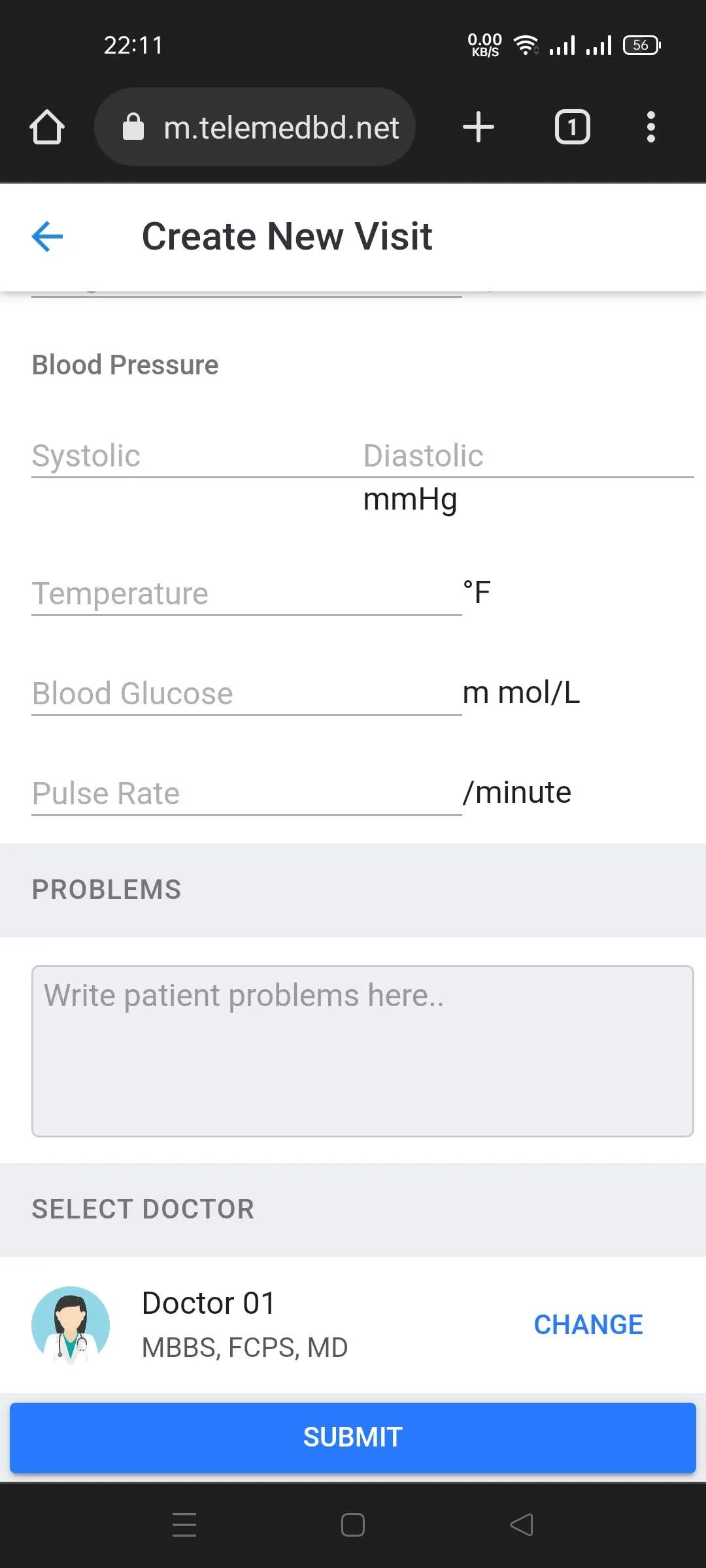Select the Blood Glucose input field
Viewport: 706px width, 1568px height.
pos(246,694)
